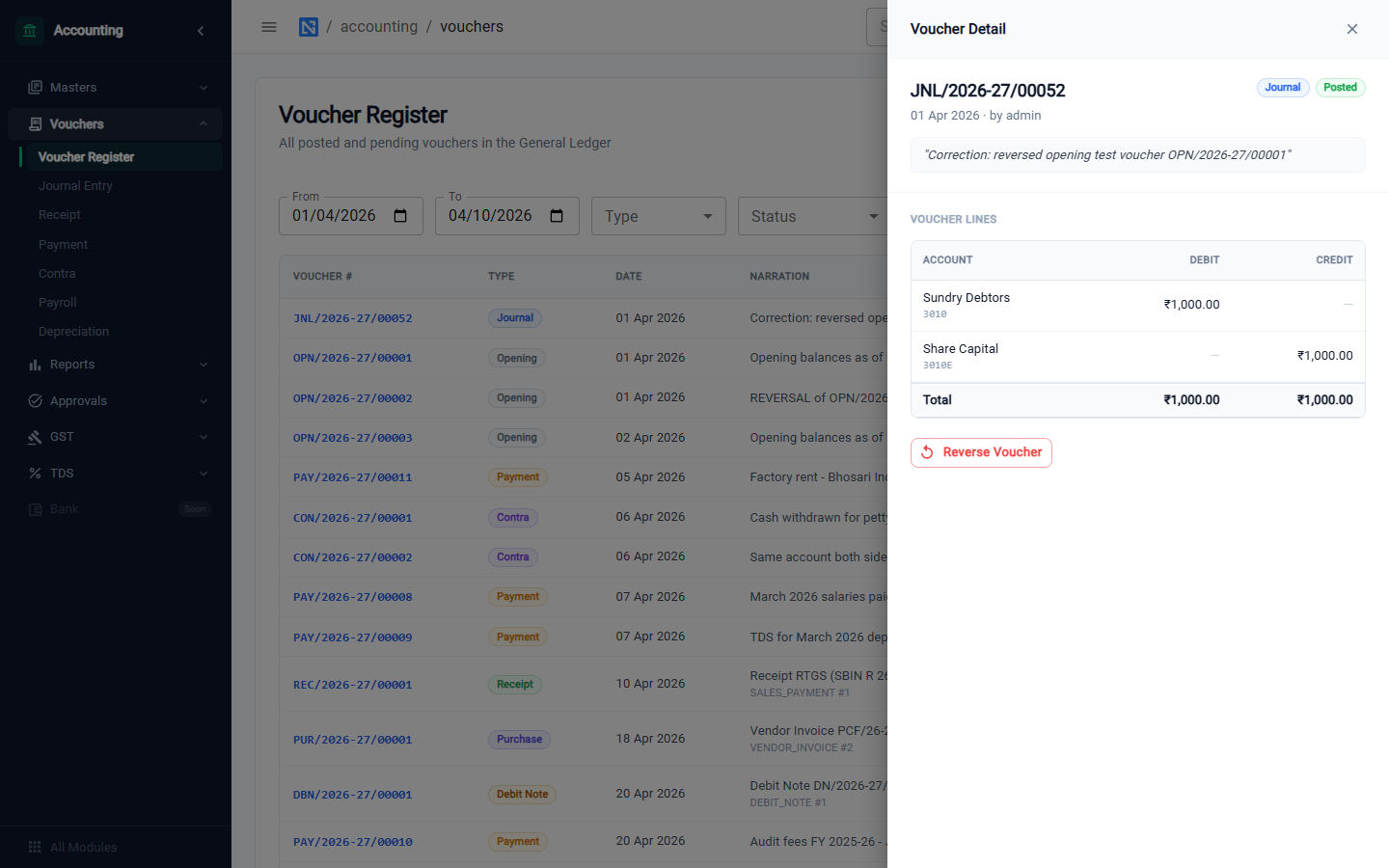
Task: Open voucher link REC/2026-27/00001
Action: 353,685
